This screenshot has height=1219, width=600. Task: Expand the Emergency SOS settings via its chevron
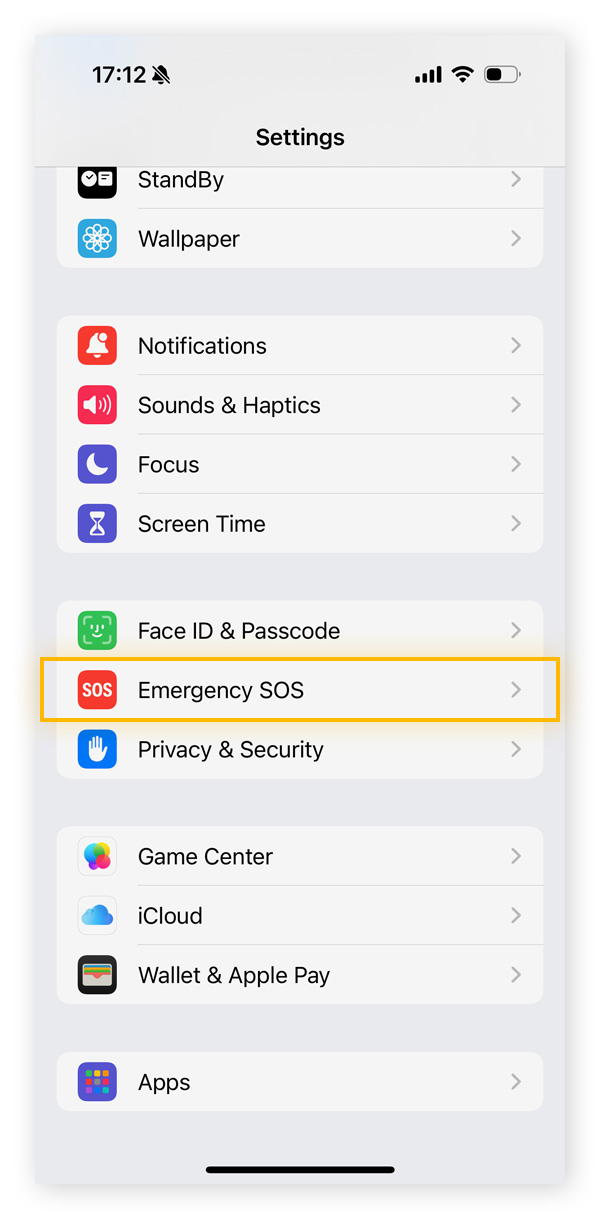pos(516,690)
